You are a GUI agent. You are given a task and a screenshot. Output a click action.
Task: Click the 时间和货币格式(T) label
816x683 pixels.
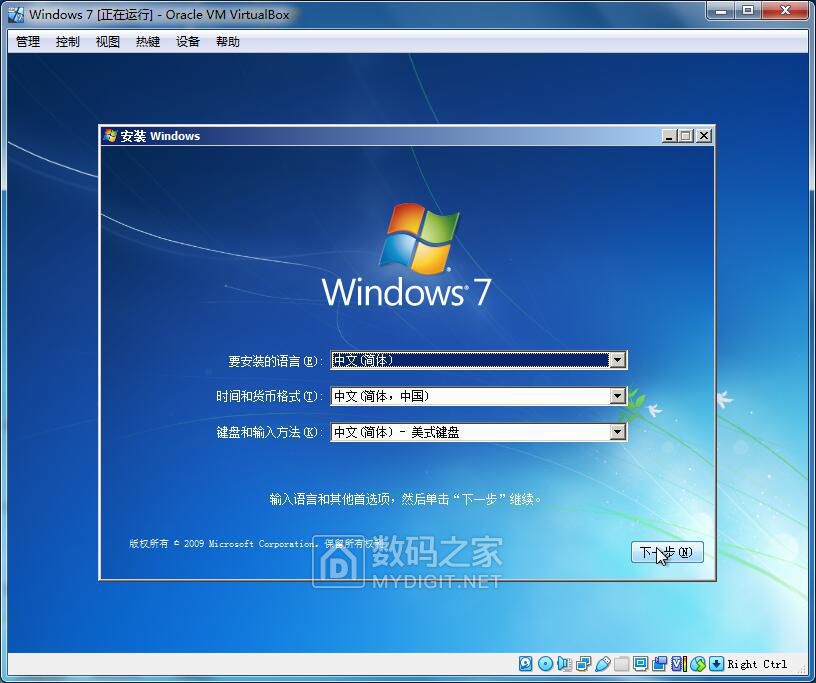pyautogui.click(x=269, y=397)
